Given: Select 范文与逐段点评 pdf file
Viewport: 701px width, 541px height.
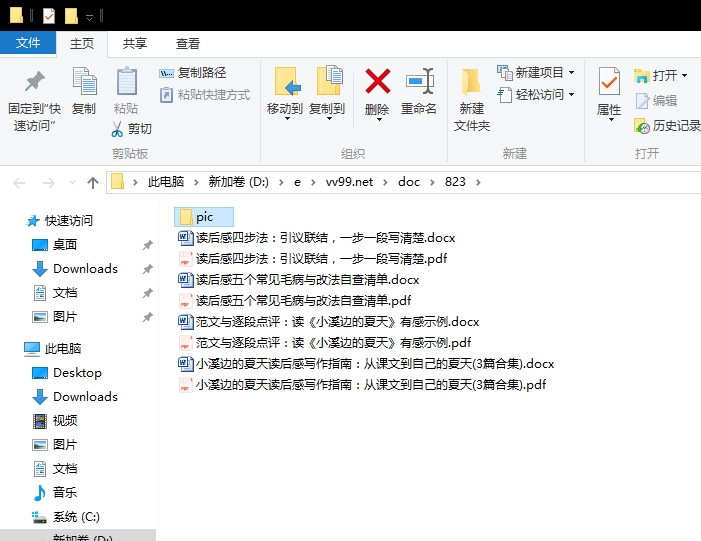Looking at the screenshot, I should (x=325, y=343).
